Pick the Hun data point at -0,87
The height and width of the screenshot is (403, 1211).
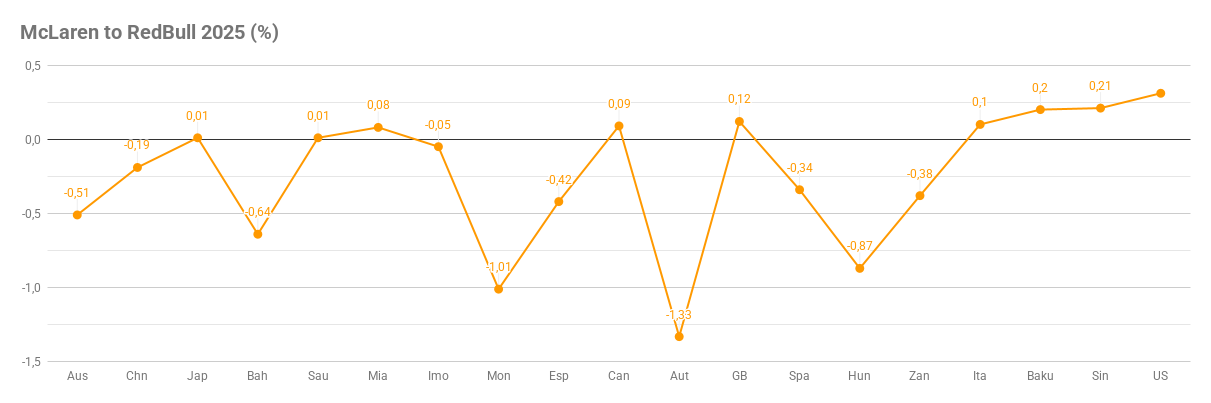click(859, 268)
